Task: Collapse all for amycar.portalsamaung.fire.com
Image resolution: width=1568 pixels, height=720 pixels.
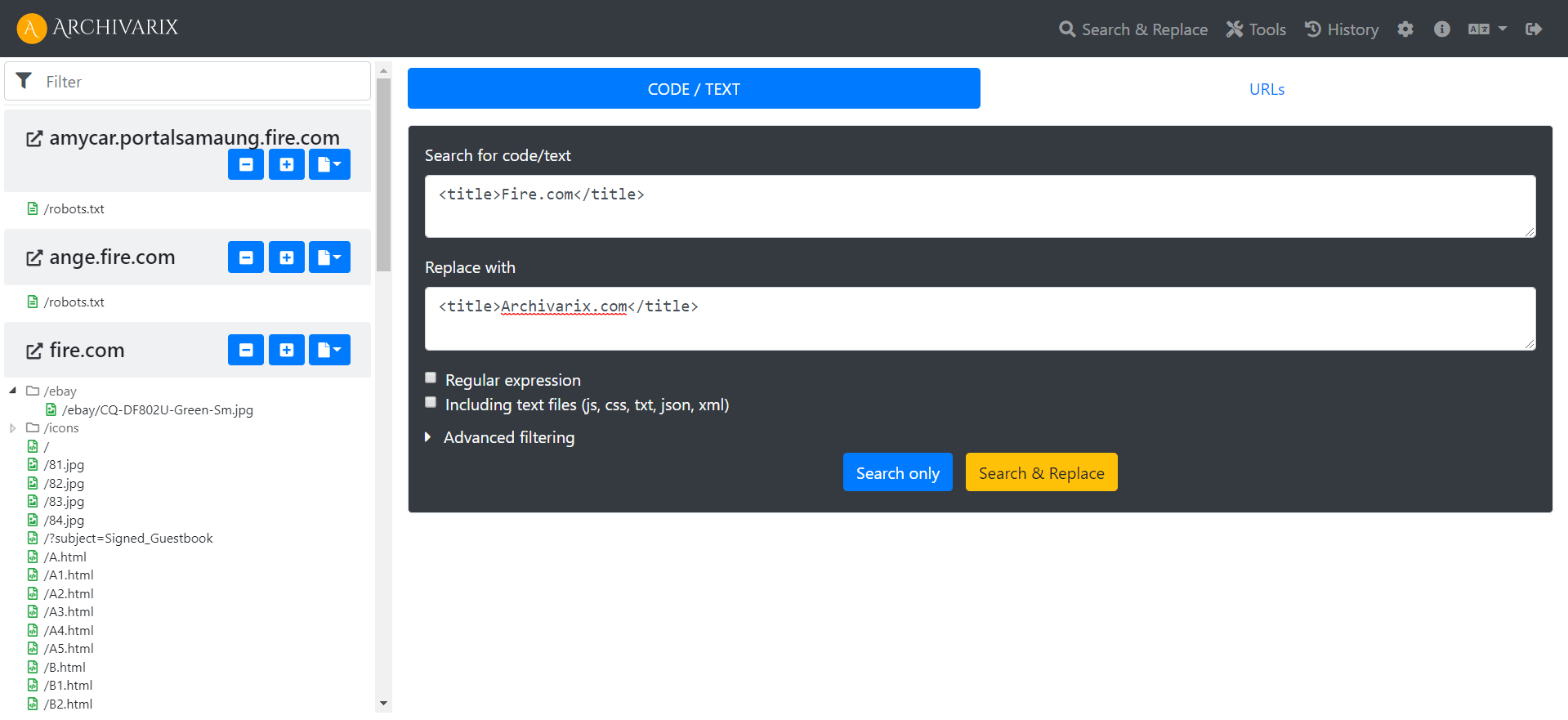Action: [x=246, y=164]
